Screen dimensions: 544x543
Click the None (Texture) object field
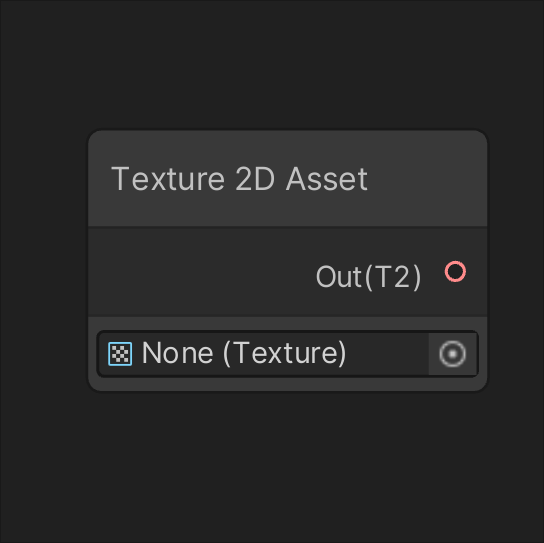(288, 354)
